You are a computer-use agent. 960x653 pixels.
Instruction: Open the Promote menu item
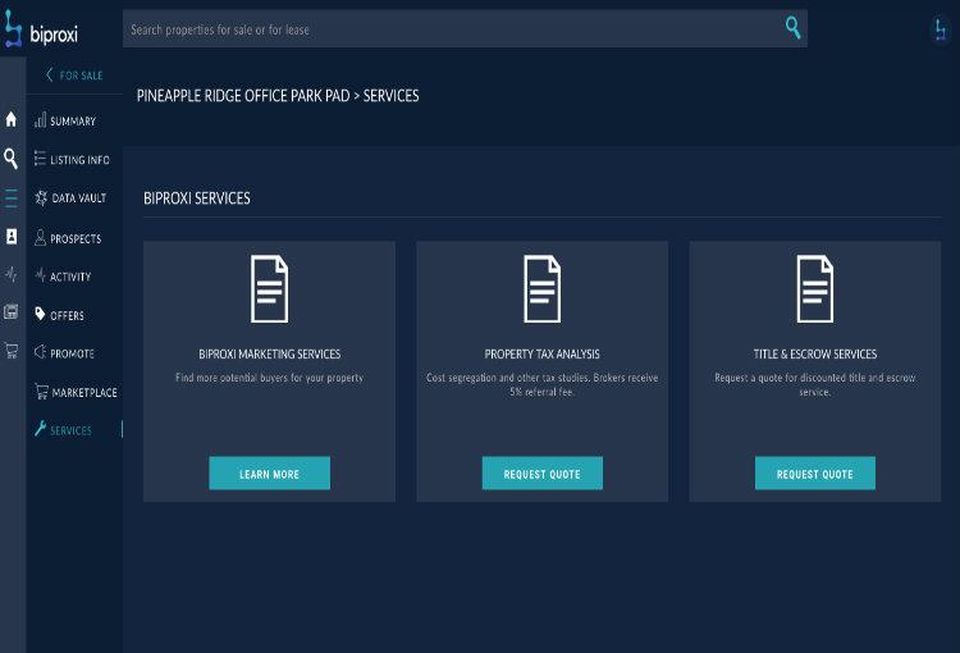point(73,353)
